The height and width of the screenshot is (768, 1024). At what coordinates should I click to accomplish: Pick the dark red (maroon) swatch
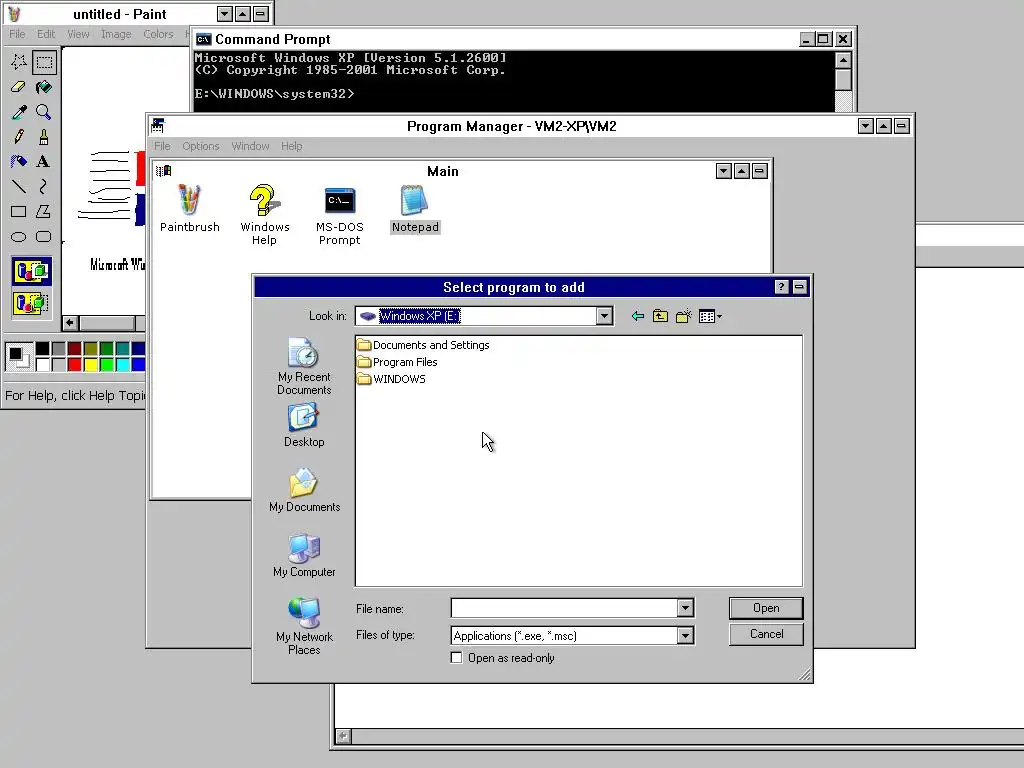pyautogui.click(x=74, y=349)
